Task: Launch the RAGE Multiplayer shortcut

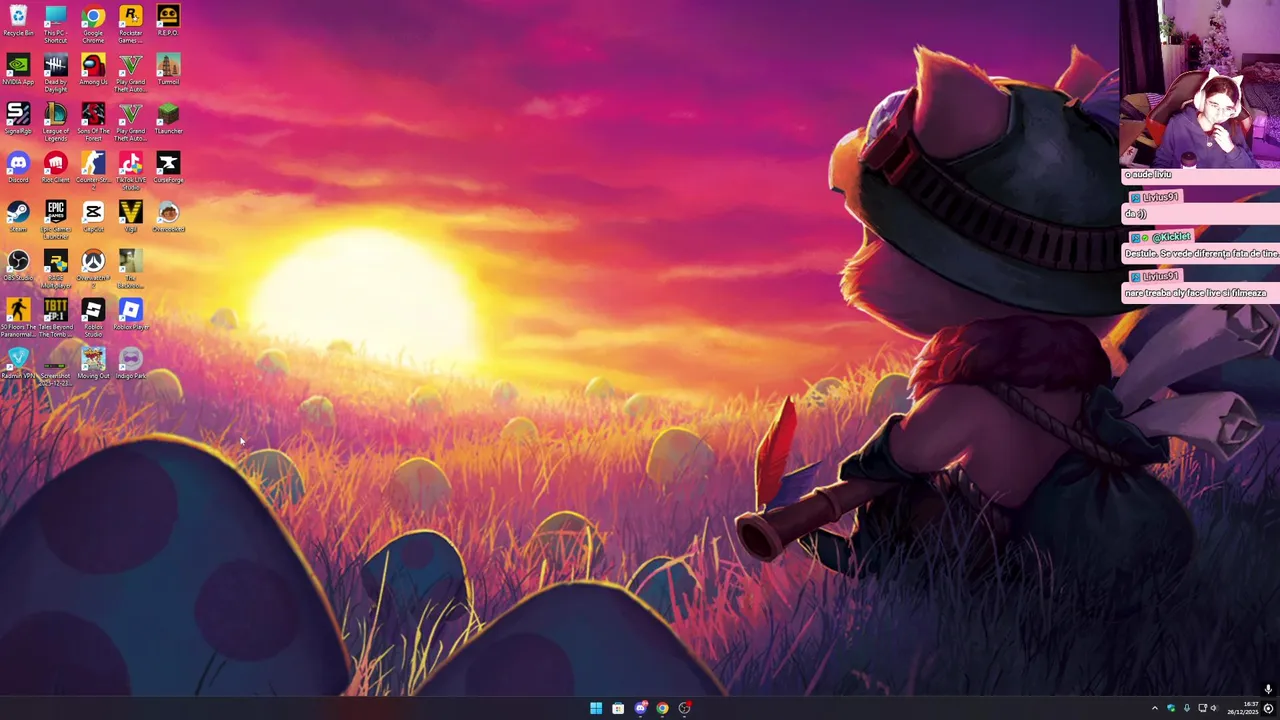Action: pyautogui.click(x=56, y=269)
